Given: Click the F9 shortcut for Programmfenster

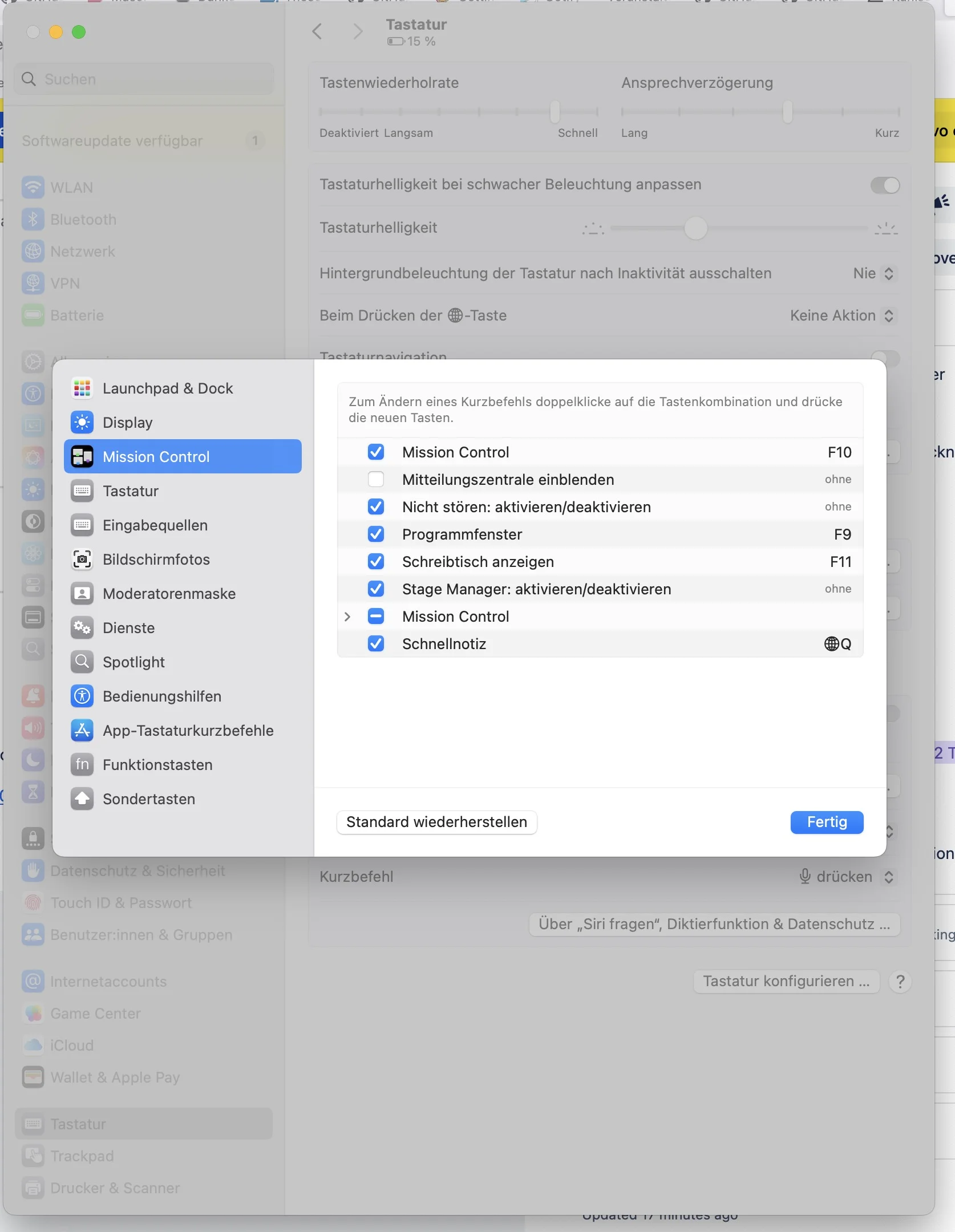Looking at the screenshot, I should coord(842,534).
